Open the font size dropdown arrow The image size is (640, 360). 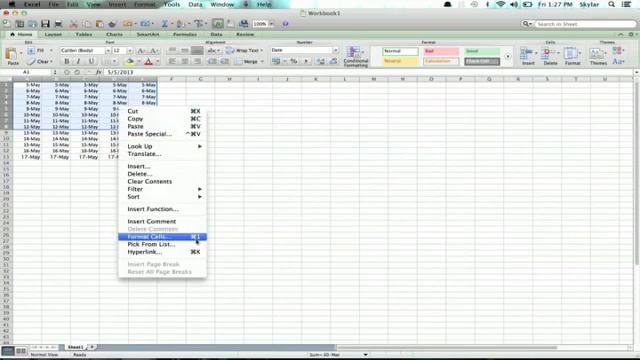coord(130,51)
